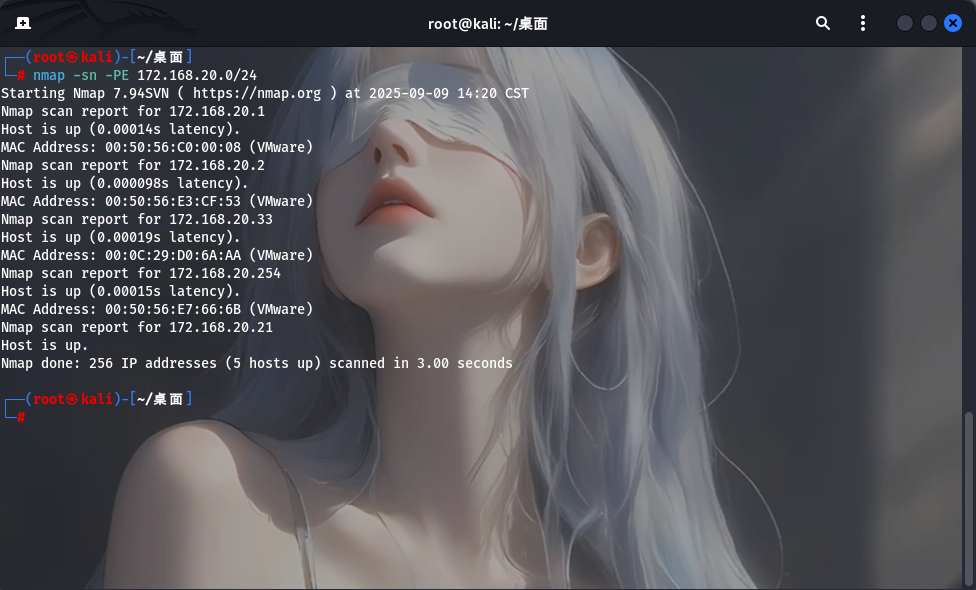
Task: Click scan report line for 172.168.20.254
Action: 141,274
